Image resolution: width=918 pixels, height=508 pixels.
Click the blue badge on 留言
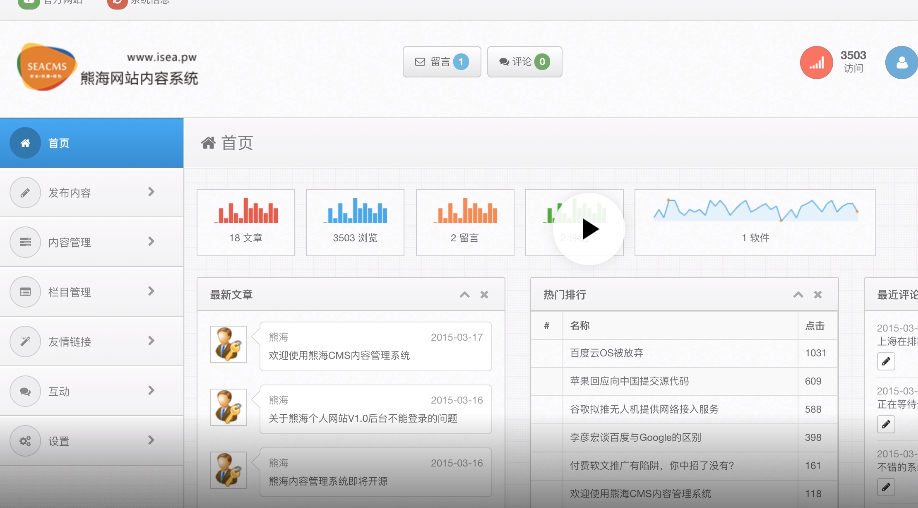pos(461,61)
